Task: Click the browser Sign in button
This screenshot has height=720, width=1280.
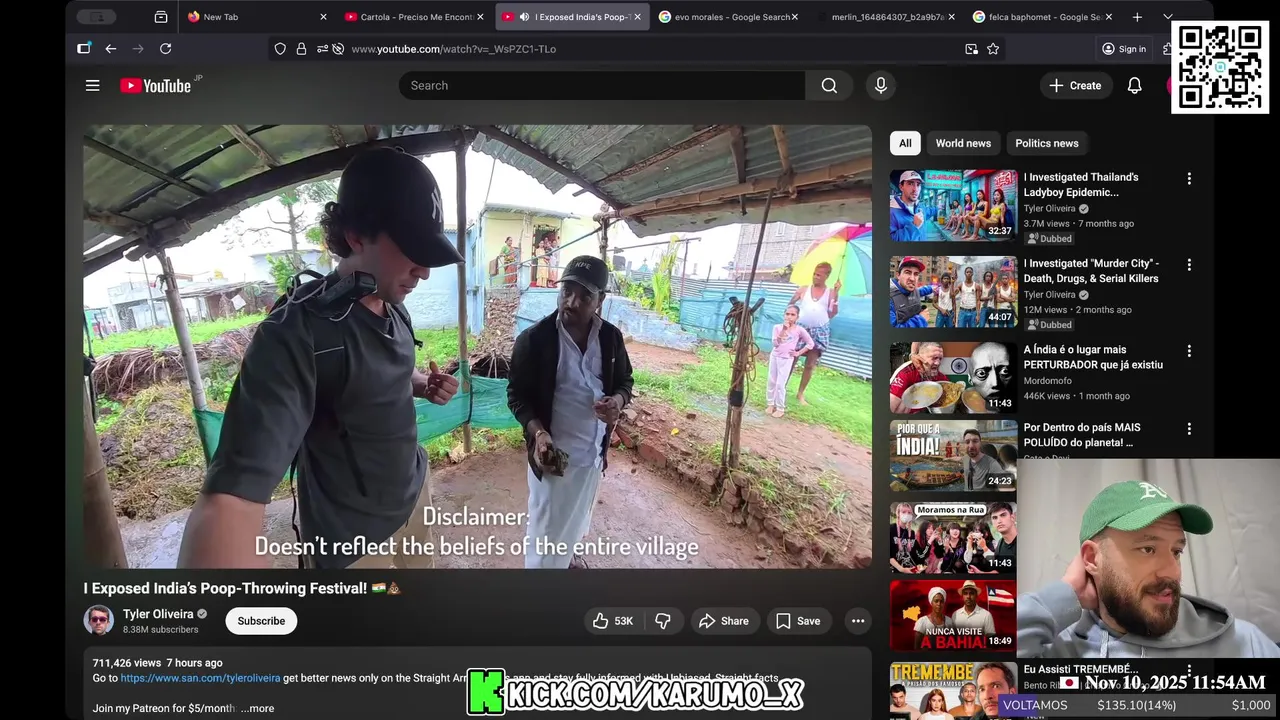Action: (x=1124, y=49)
